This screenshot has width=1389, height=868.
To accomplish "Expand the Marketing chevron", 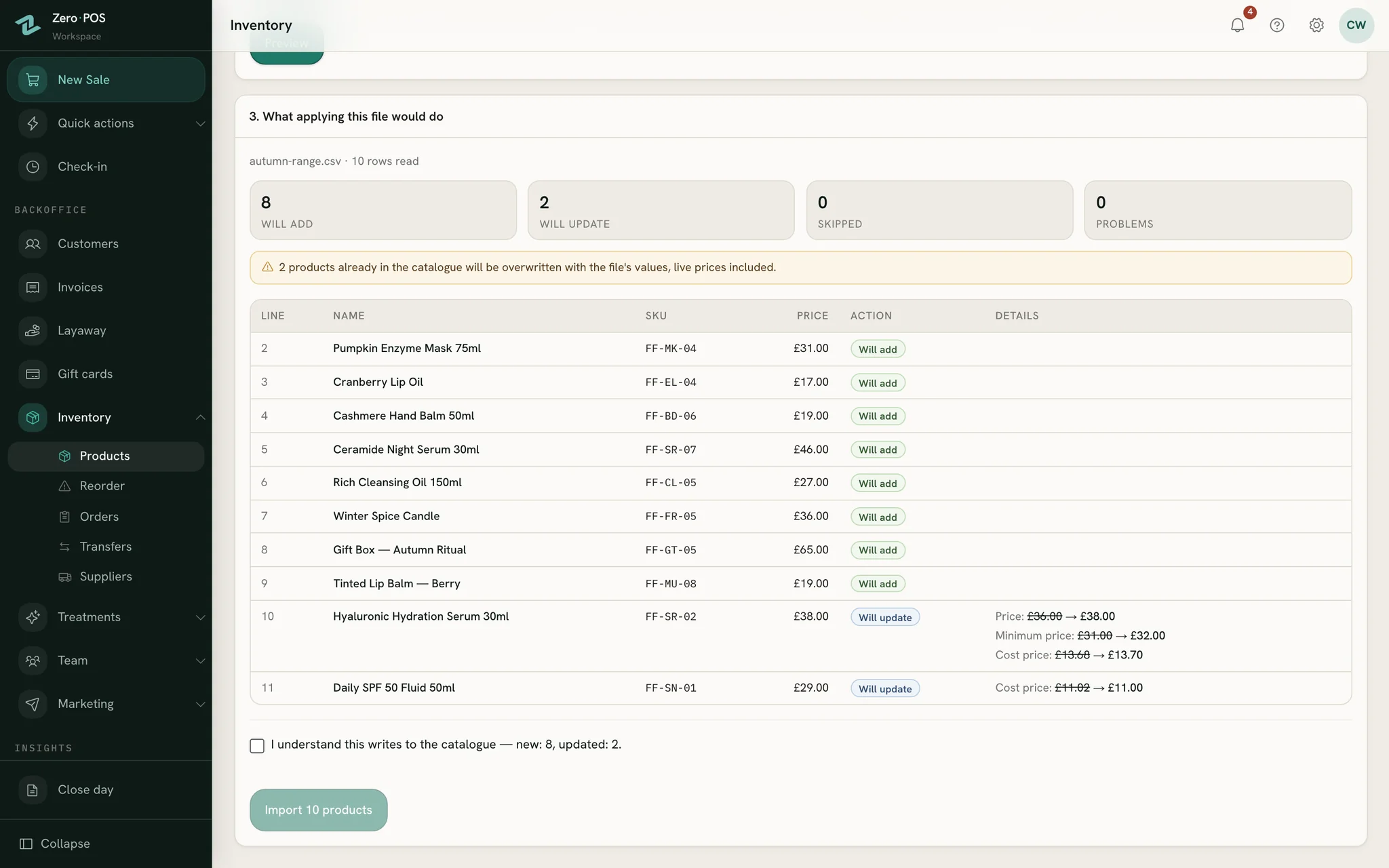I will point(200,704).
